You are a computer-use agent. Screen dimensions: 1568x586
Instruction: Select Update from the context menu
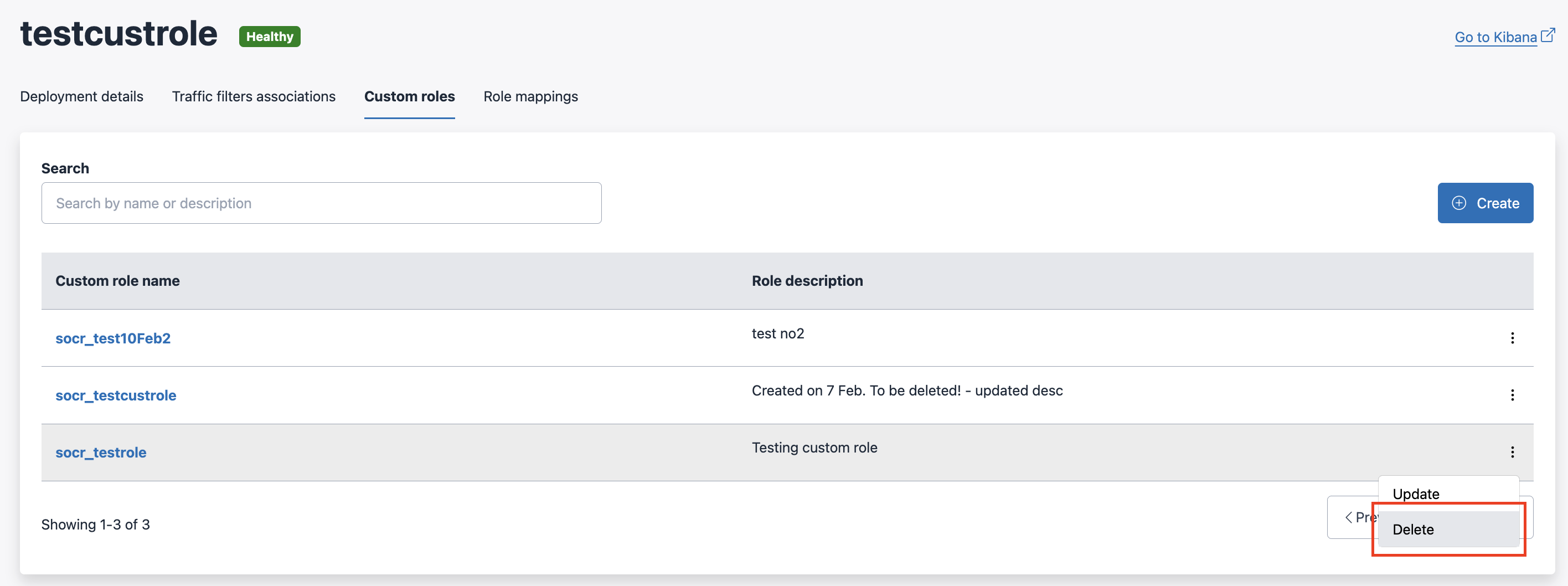pyautogui.click(x=1415, y=494)
